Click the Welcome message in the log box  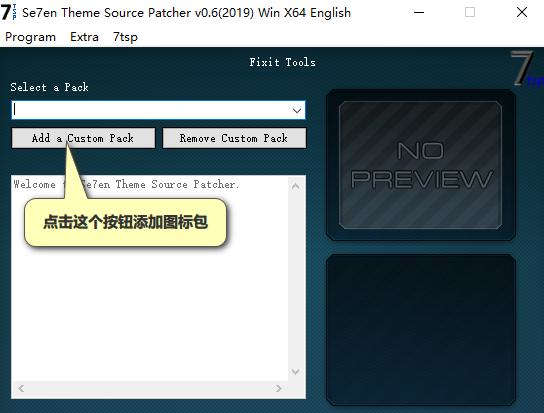(x=126, y=184)
